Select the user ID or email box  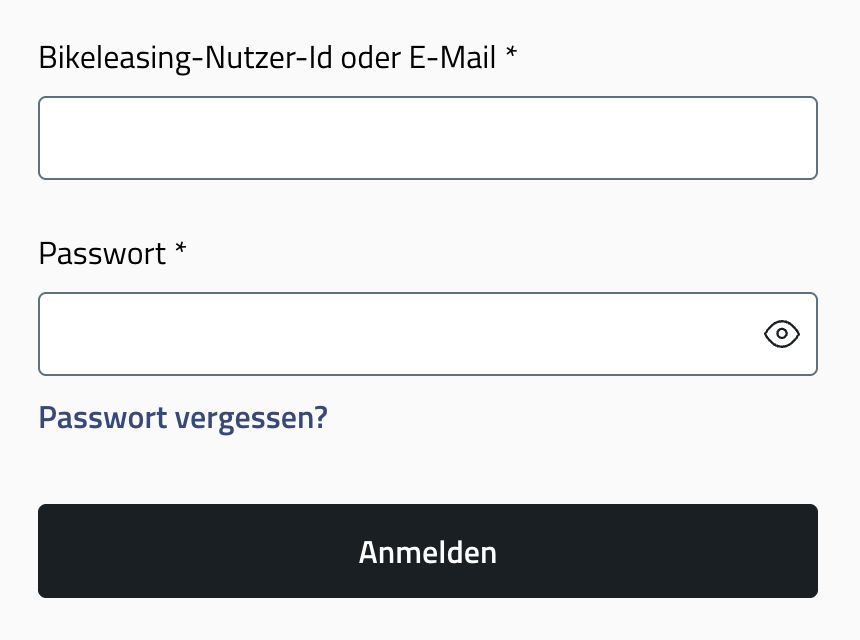click(x=428, y=138)
